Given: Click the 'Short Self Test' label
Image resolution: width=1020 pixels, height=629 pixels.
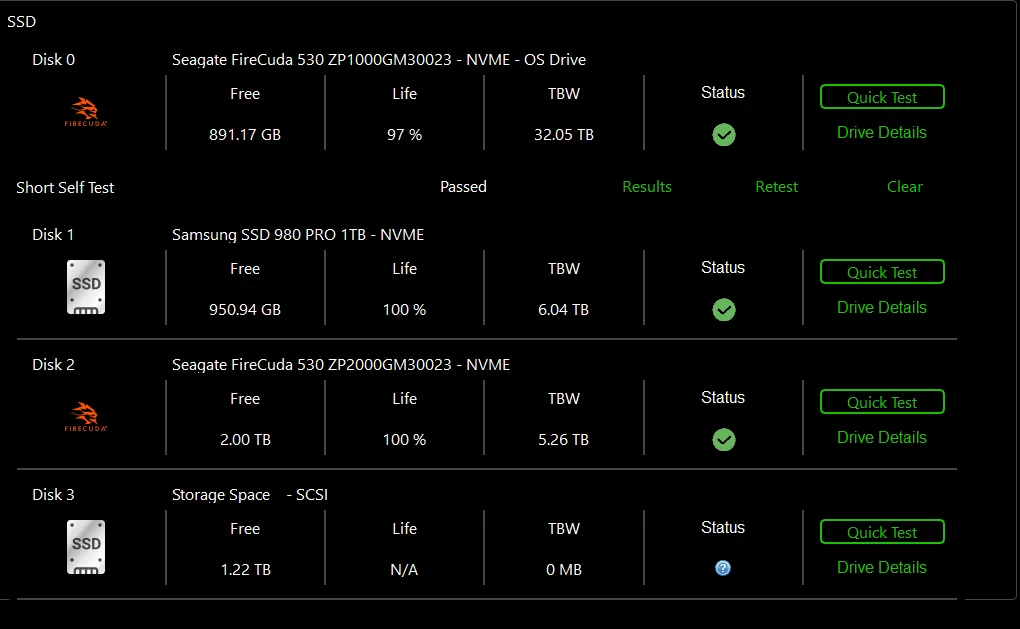Looking at the screenshot, I should (65, 187).
